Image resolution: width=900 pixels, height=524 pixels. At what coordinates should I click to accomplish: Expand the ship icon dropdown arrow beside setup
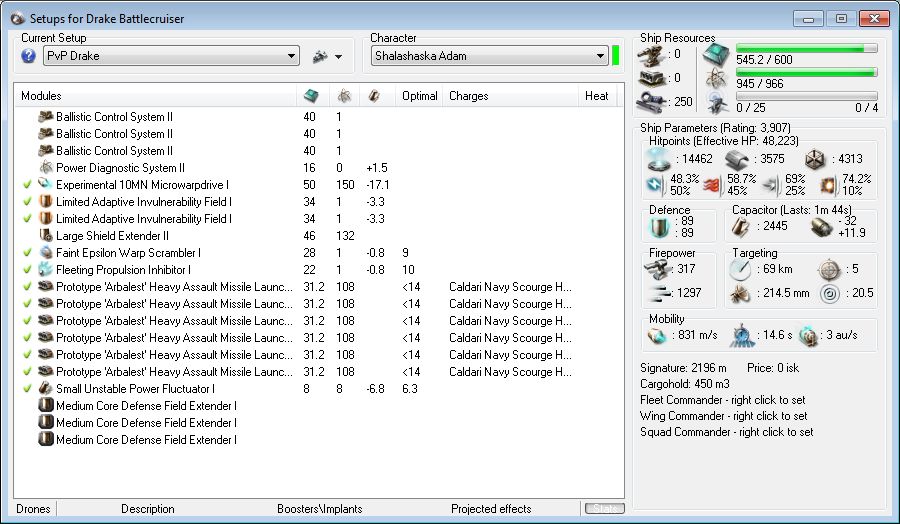pos(338,57)
